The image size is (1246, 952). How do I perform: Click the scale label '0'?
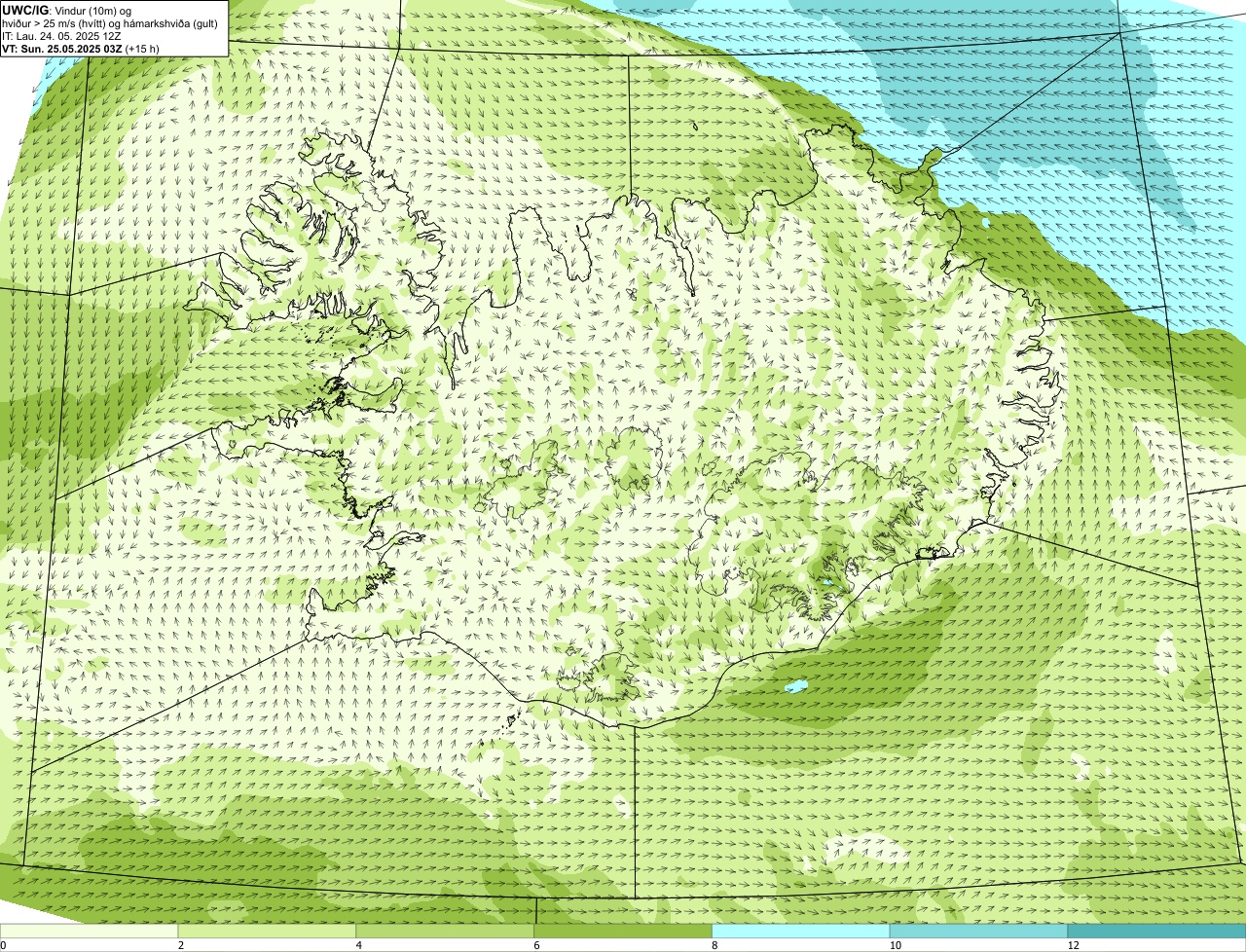[x=4, y=945]
